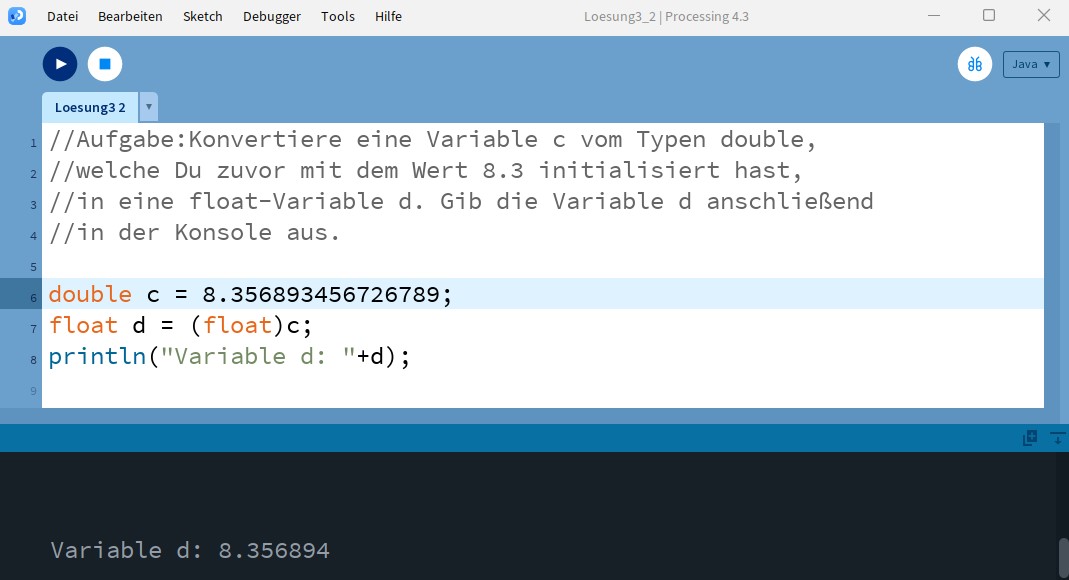Maximize the Processing window
The width and height of the screenshot is (1069, 580).
988,15
